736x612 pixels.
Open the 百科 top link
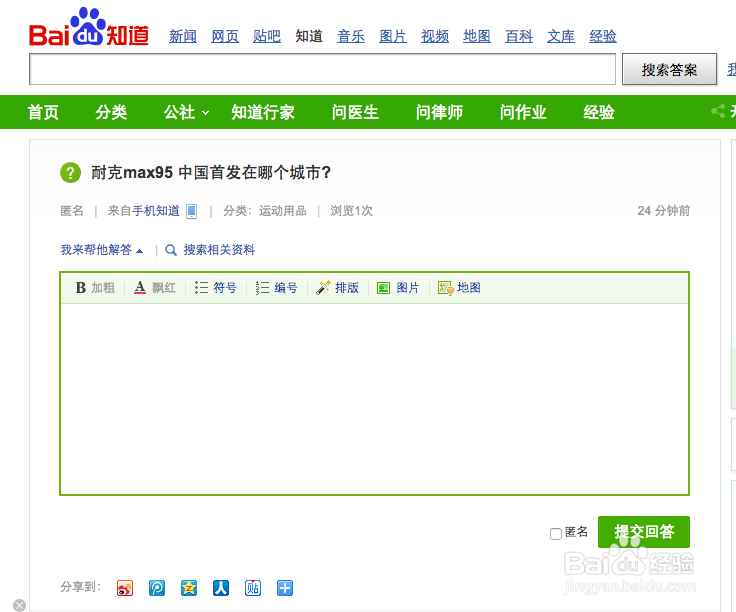[x=519, y=36]
